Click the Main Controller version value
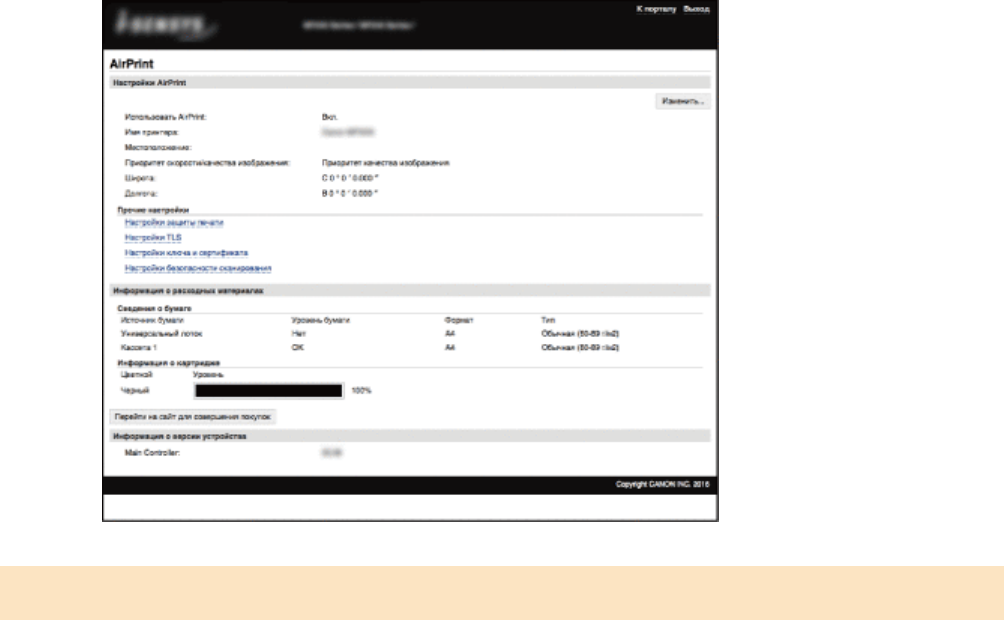This screenshot has height=620, width=1004. tap(332, 453)
